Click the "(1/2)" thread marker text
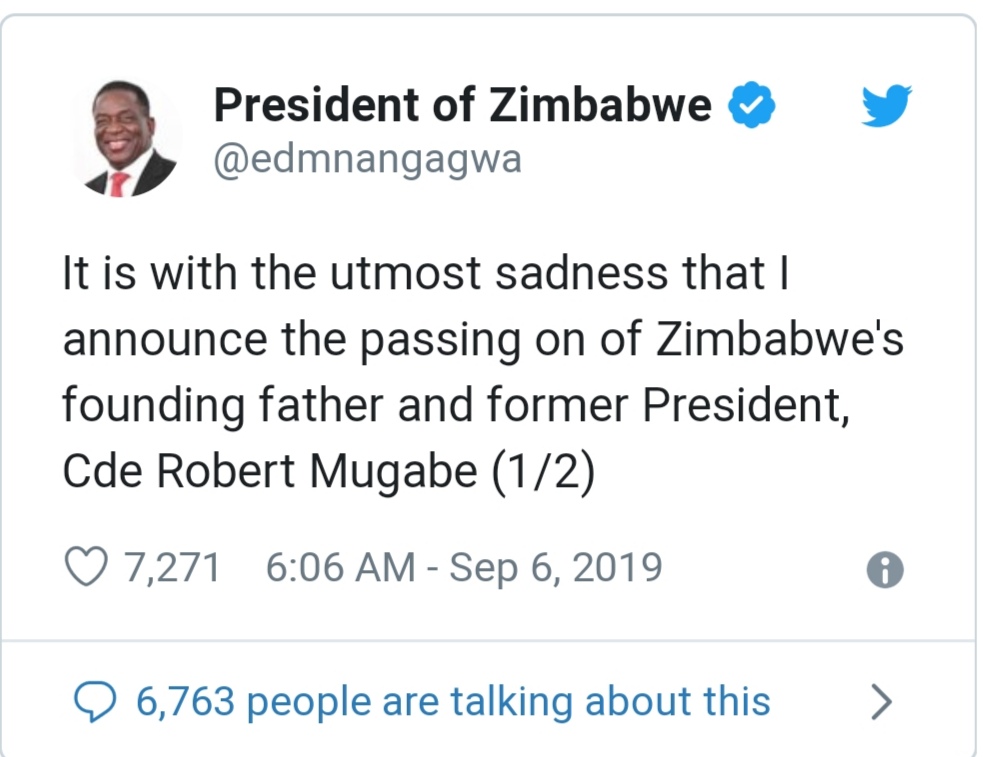This screenshot has height=757, width=983. click(x=543, y=471)
